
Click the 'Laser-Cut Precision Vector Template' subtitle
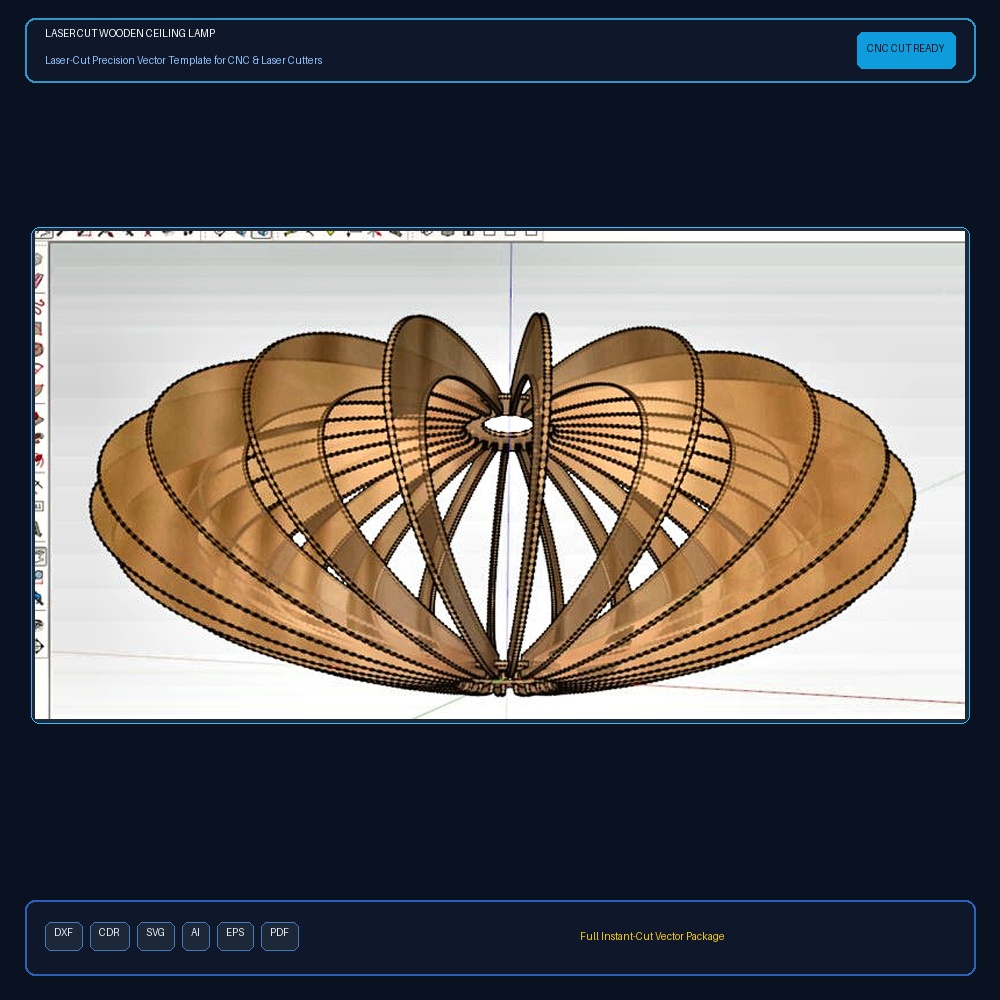point(184,60)
